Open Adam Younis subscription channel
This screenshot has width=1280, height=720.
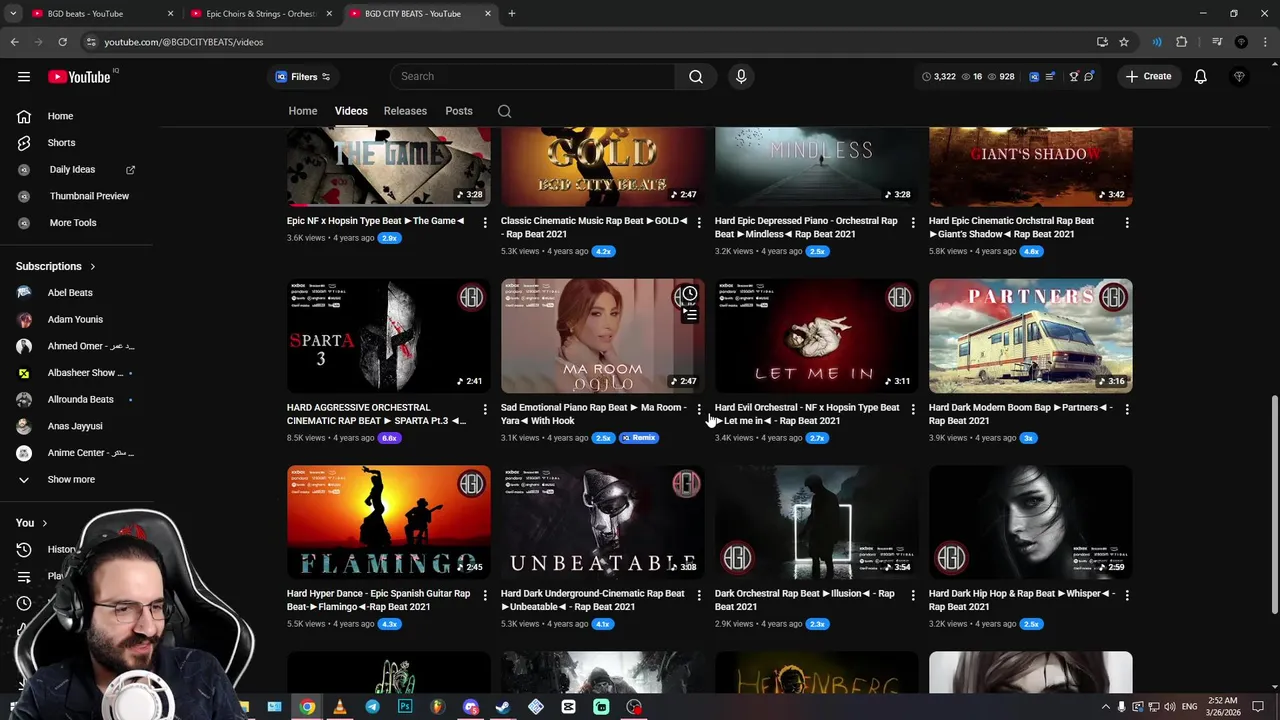pos(76,319)
